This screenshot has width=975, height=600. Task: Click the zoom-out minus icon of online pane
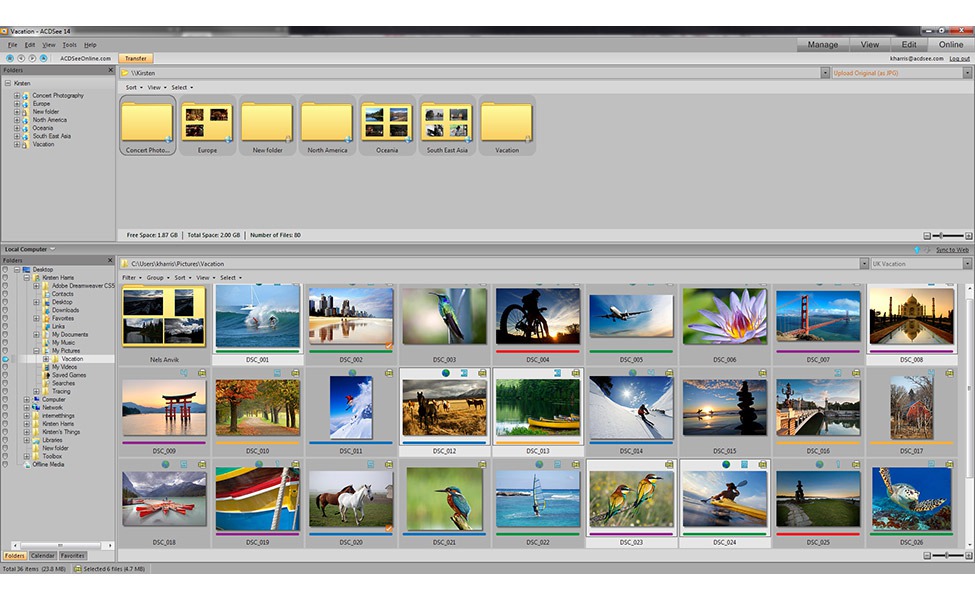click(927, 235)
